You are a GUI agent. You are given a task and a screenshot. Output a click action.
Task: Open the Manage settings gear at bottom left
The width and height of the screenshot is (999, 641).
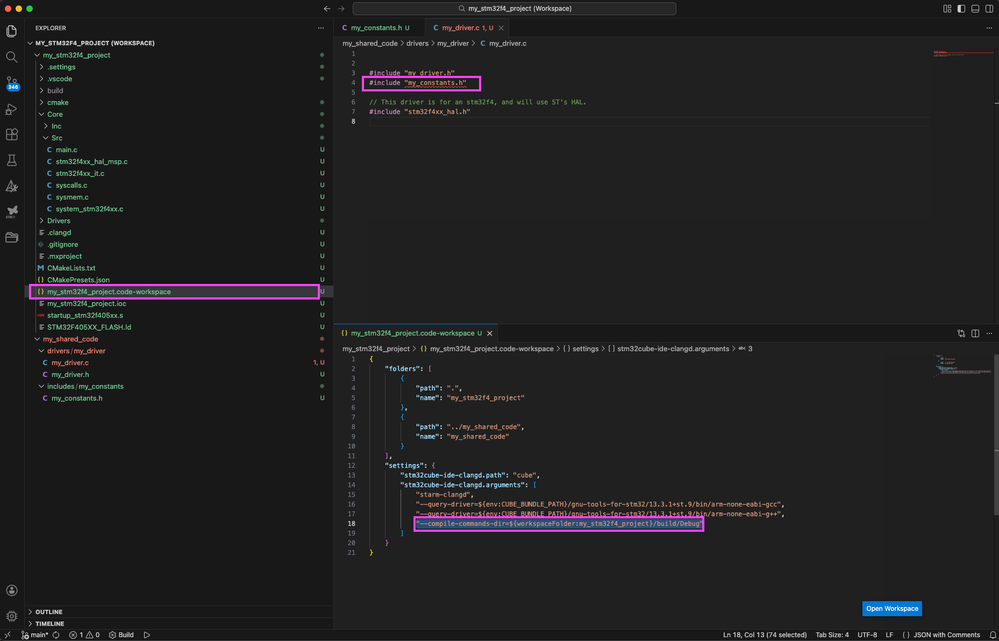tap(11, 617)
